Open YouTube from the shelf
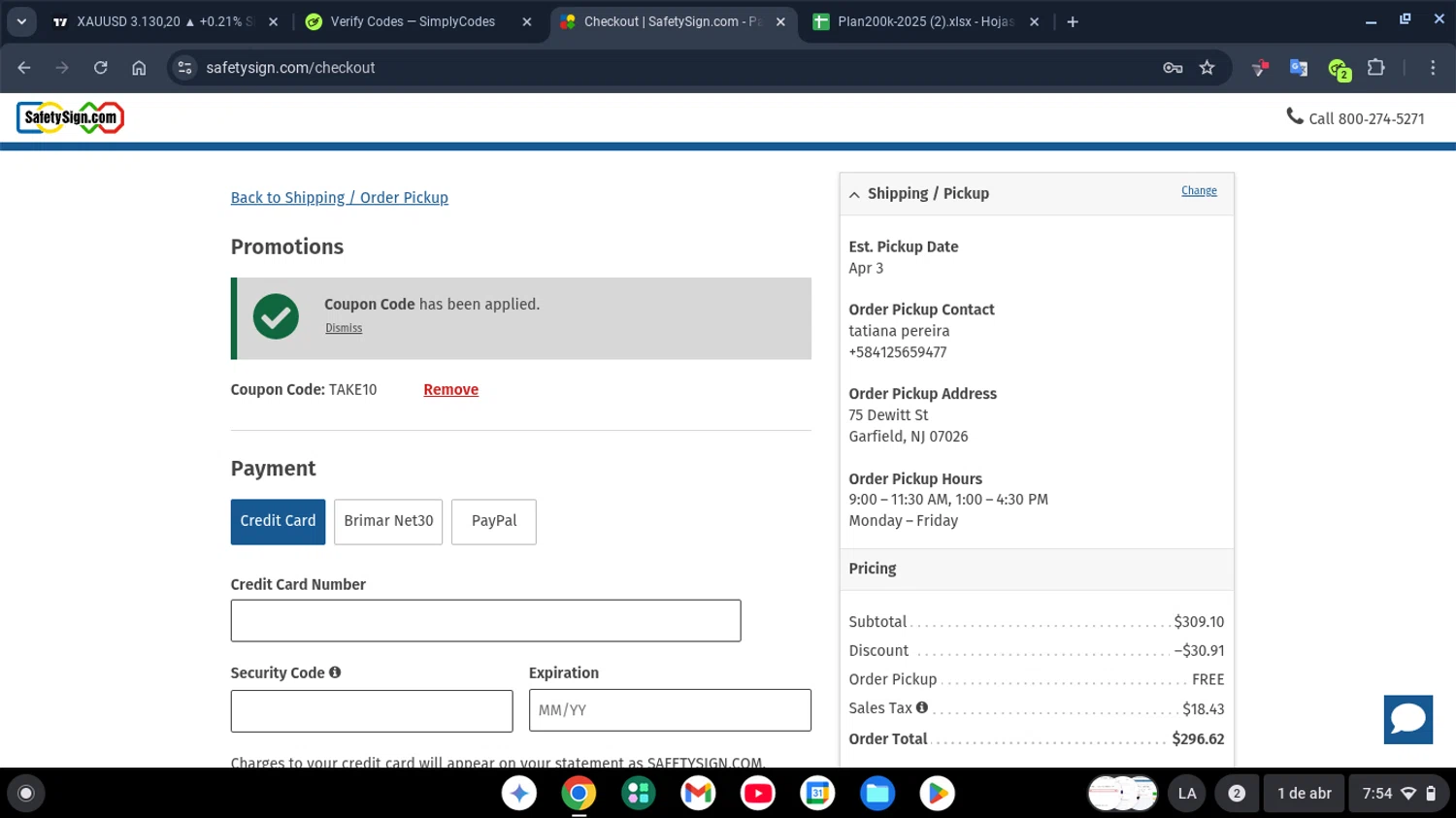The image size is (1456, 818). pos(758,793)
